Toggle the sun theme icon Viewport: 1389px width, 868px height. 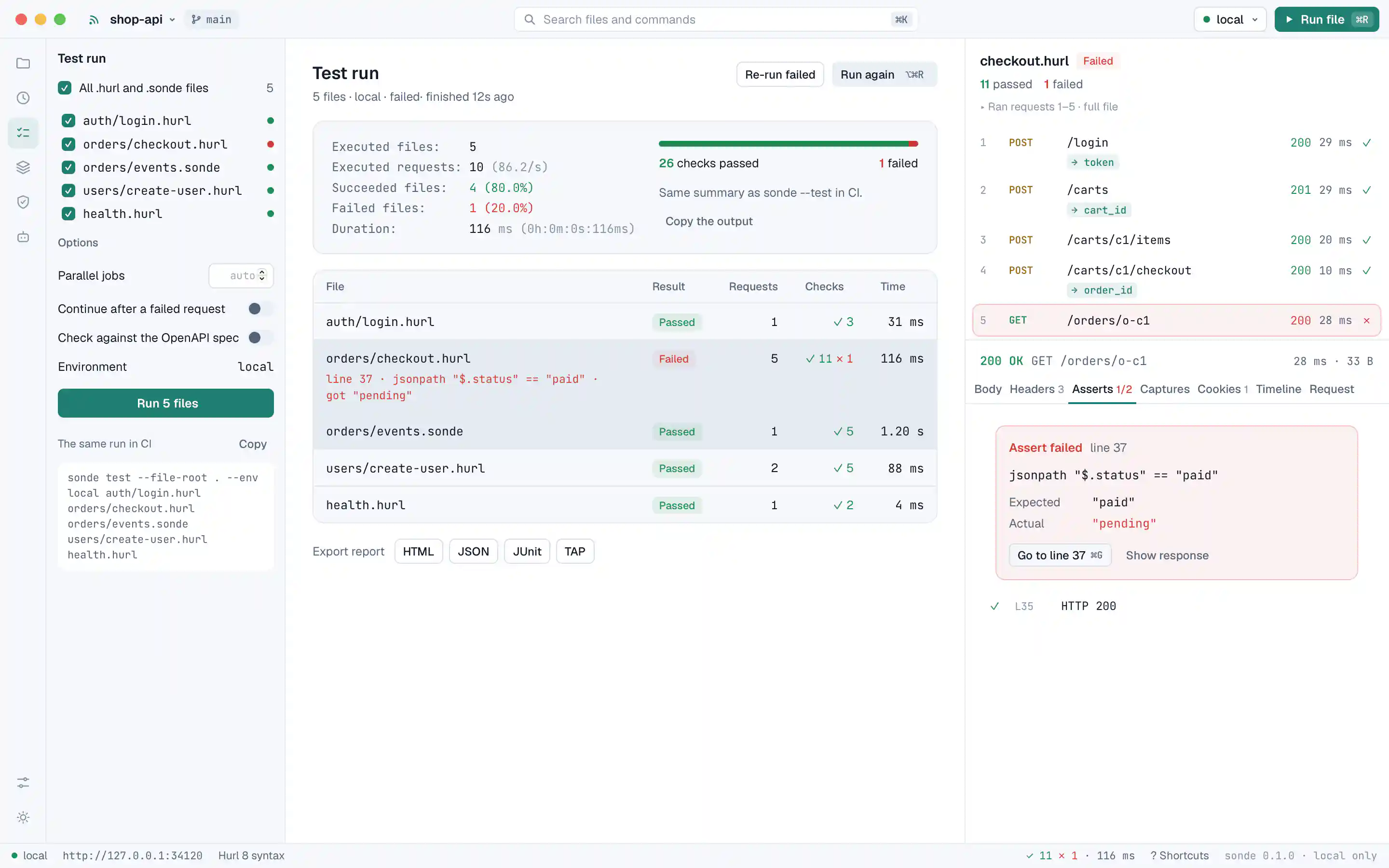pyautogui.click(x=23, y=817)
